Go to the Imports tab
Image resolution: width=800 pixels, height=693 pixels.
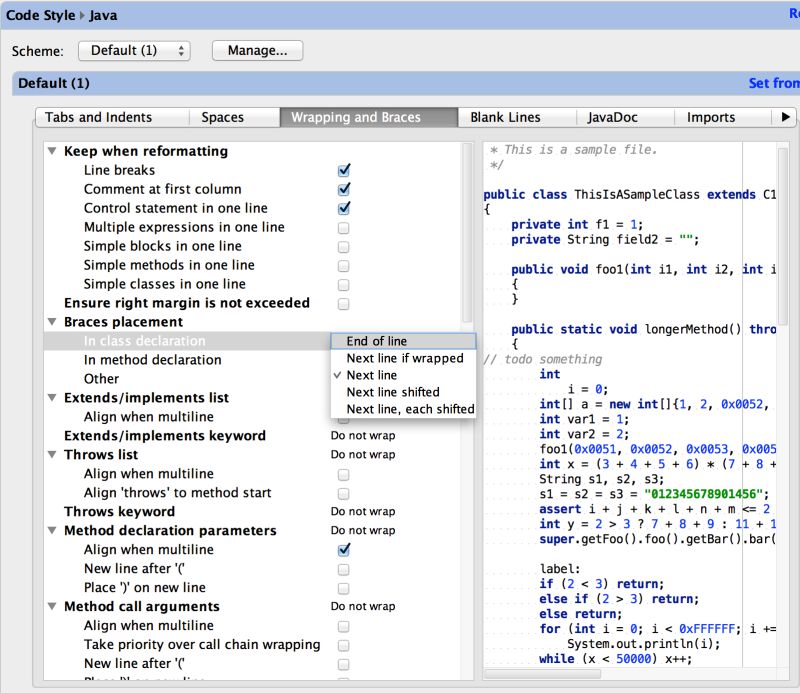point(710,117)
